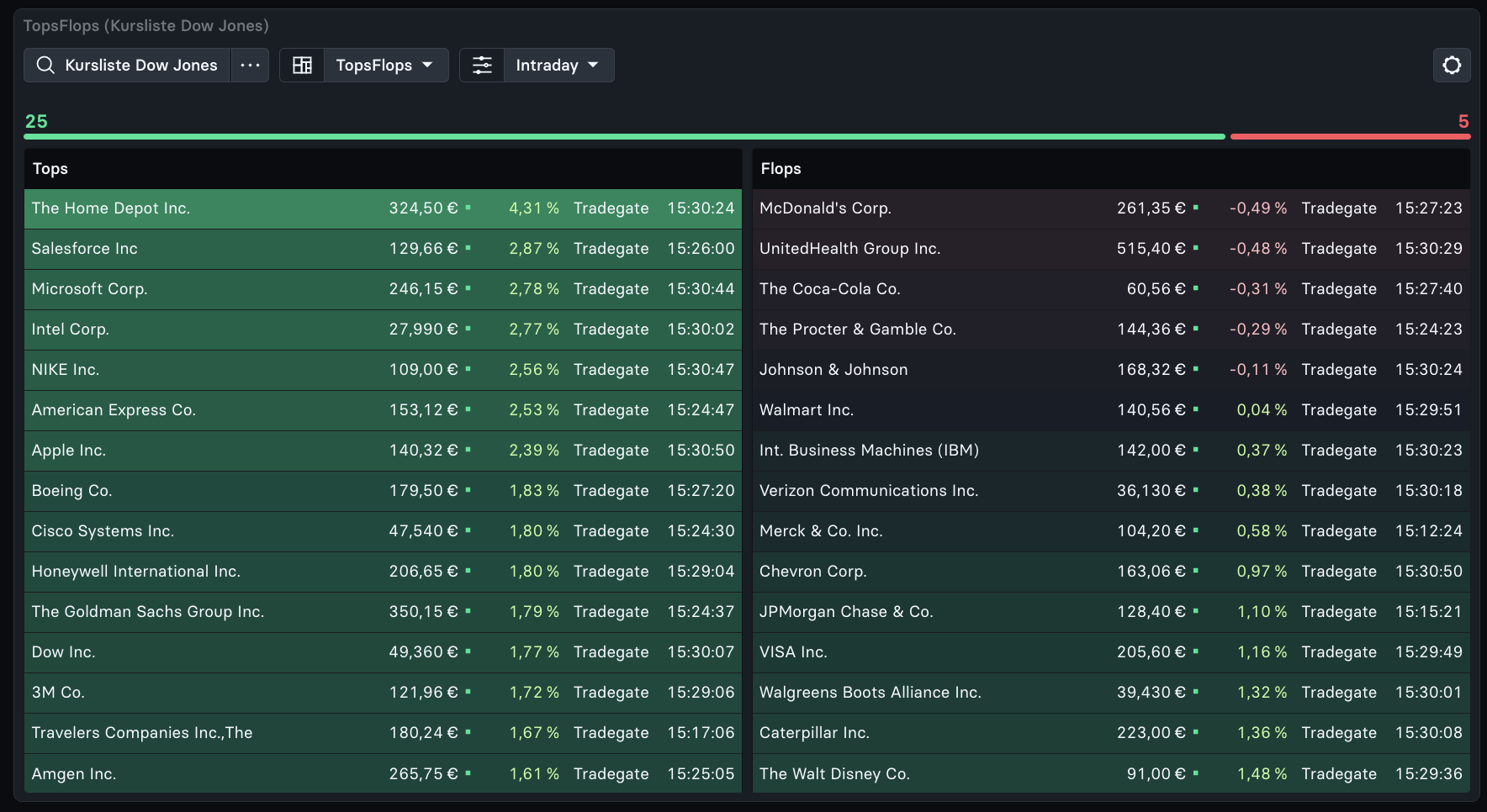1487x812 pixels.
Task: Click the flops count number 5
Action: pyautogui.click(x=1463, y=122)
